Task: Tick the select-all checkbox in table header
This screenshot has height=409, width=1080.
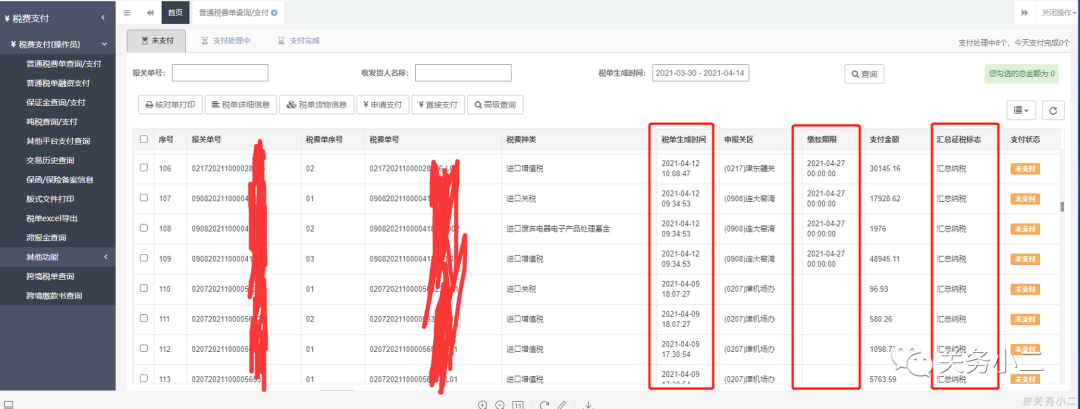Action: [x=143, y=138]
